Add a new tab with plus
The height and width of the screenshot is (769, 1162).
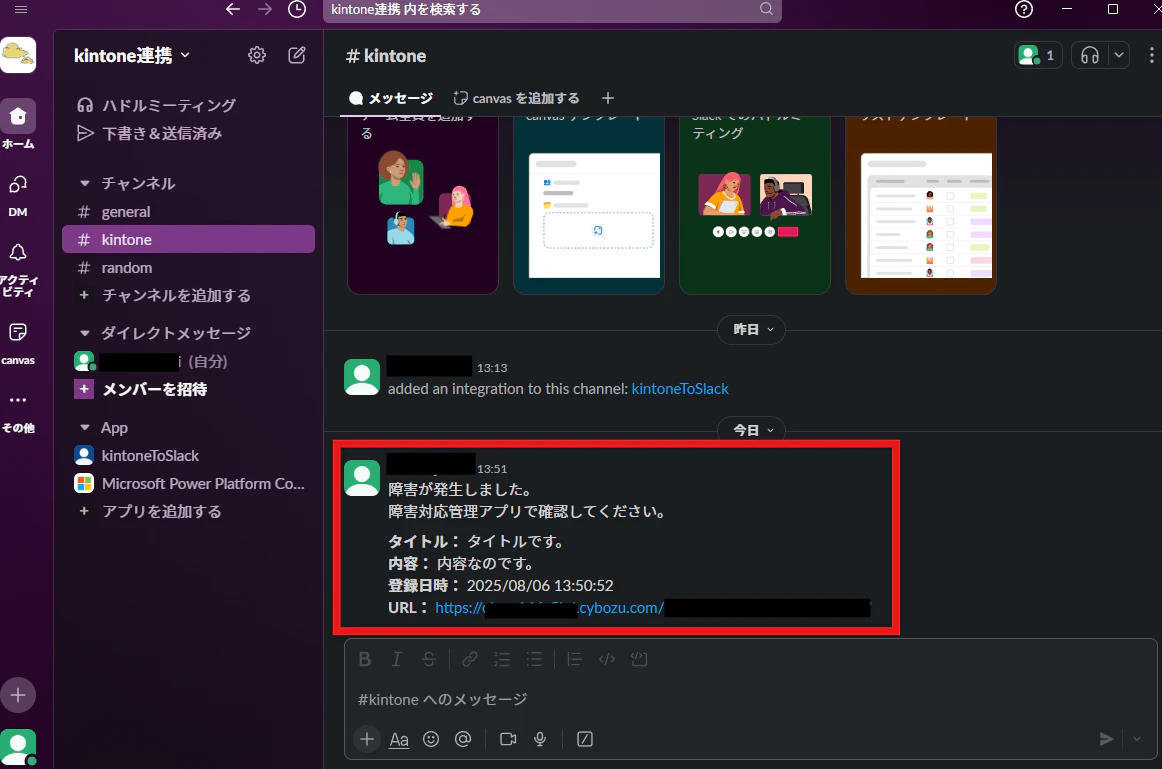click(x=608, y=98)
